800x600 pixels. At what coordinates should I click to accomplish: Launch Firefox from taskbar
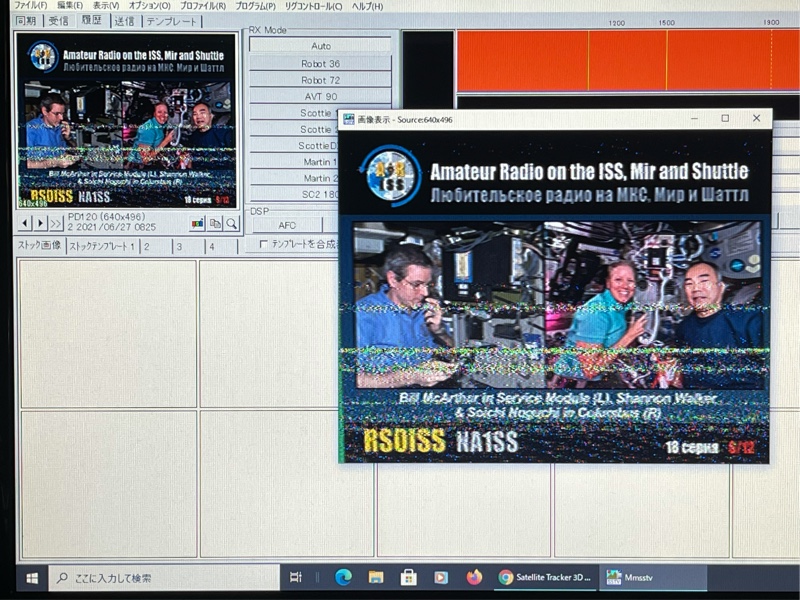[x=474, y=578]
